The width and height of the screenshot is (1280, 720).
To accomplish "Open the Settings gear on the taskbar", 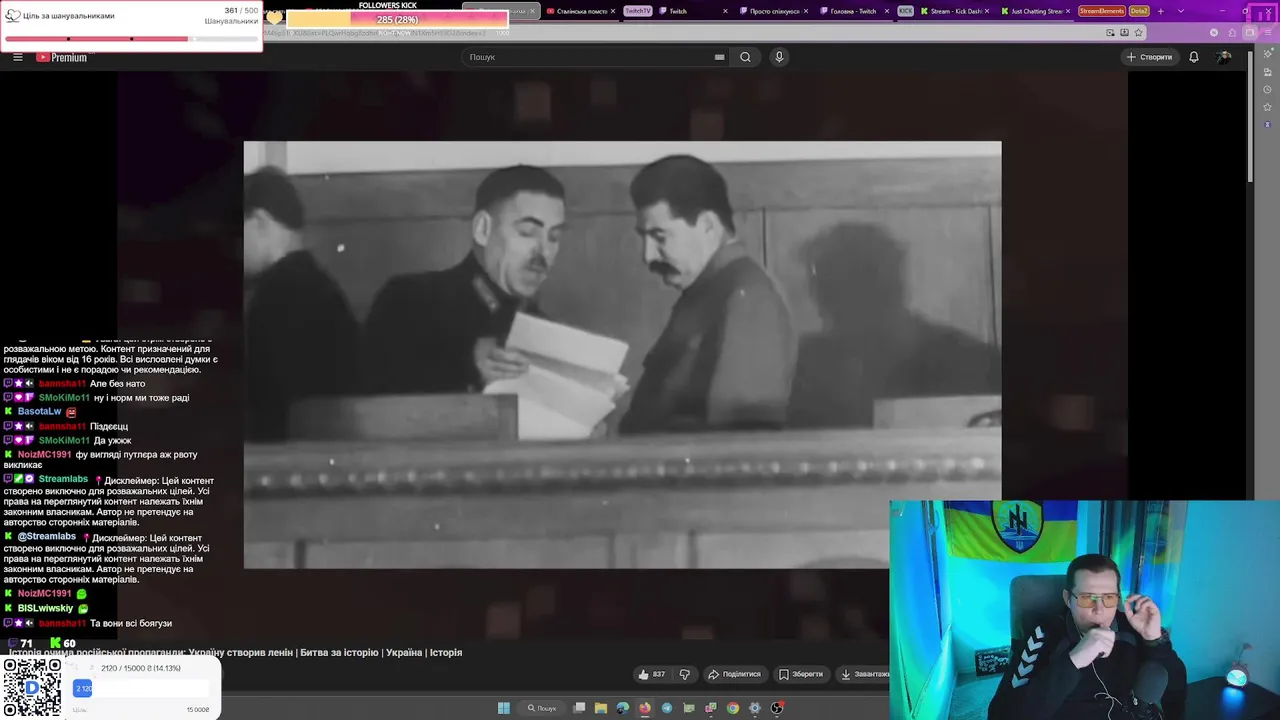I will 755,708.
